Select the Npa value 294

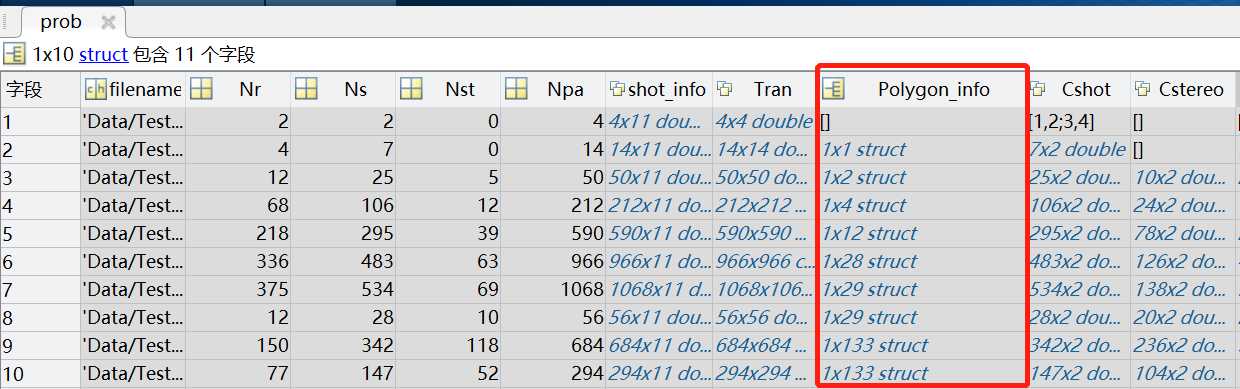[553, 373]
